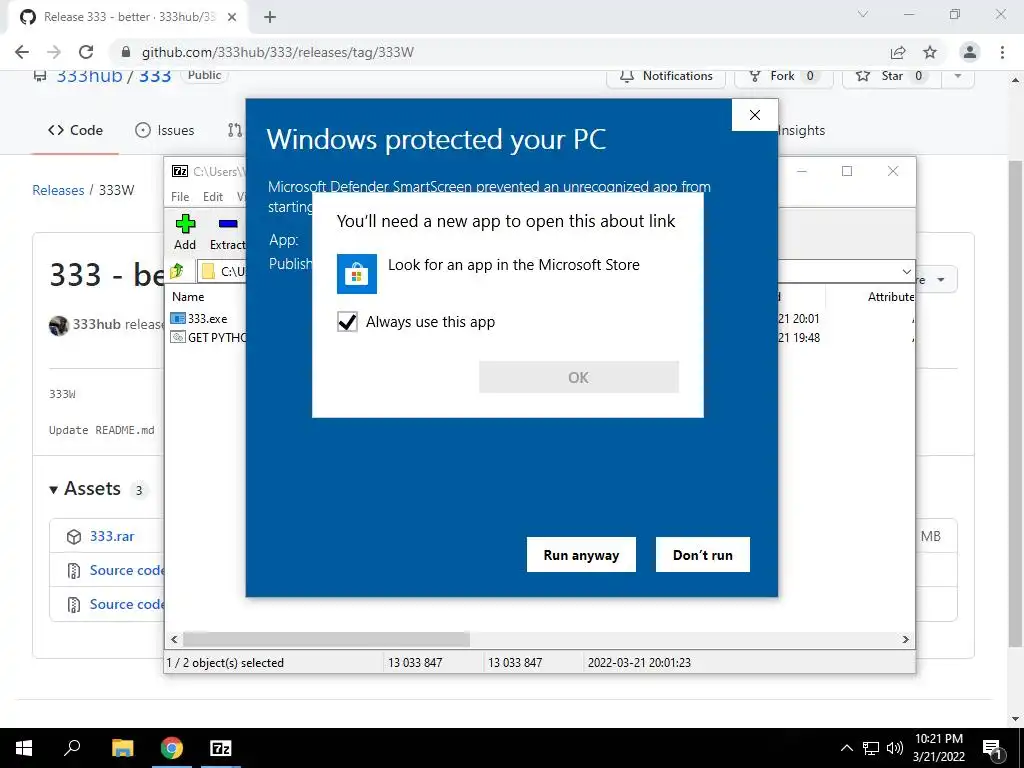The height and width of the screenshot is (768, 1024).
Task: Open the Chrome three-dot menu
Action: (1002, 52)
